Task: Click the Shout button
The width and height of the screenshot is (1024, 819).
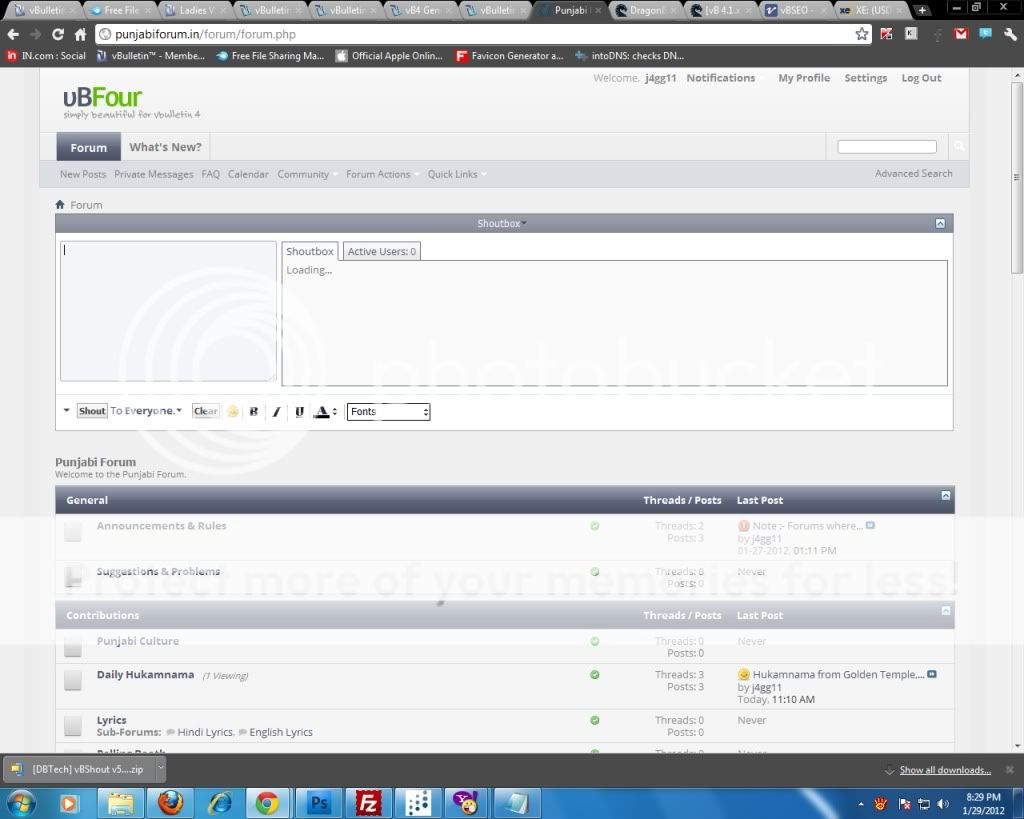Action: click(92, 411)
